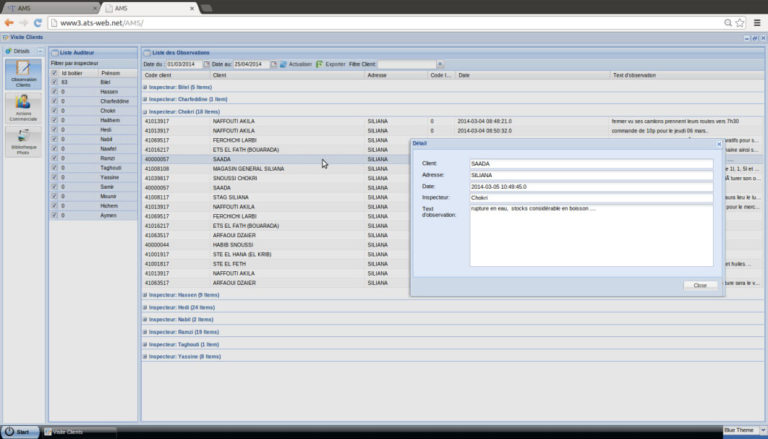This screenshot has height=439, width=768.
Task: Open Observation Clients in the sidebar
Action: pyautogui.click(x=22, y=74)
